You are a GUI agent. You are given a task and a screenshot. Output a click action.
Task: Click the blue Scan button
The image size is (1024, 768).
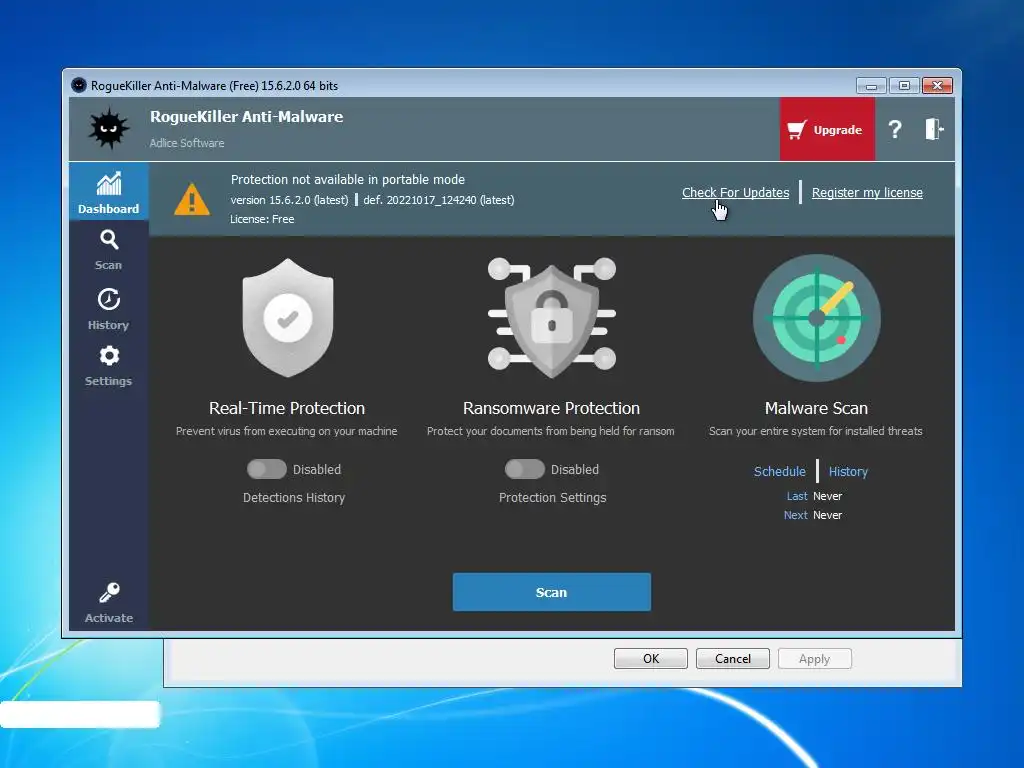pyautogui.click(x=552, y=592)
